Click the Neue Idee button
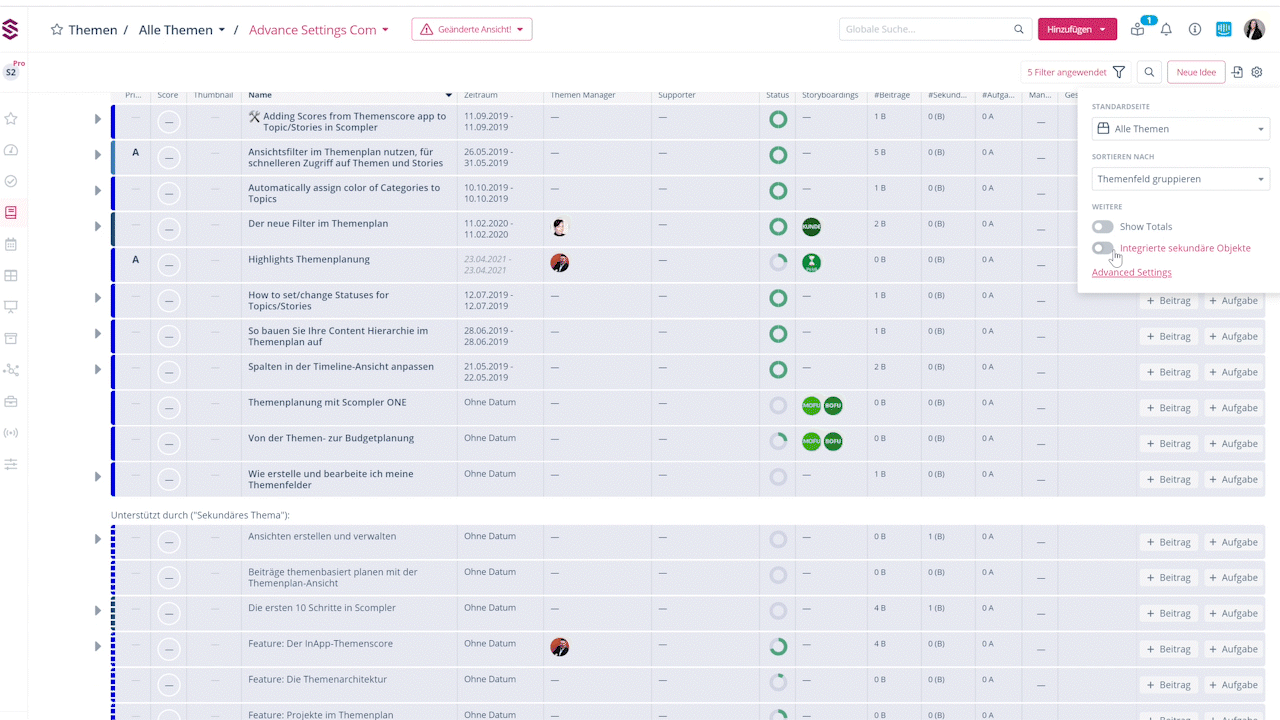Image resolution: width=1280 pixels, height=720 pixels. click(x=1196, y=72)
